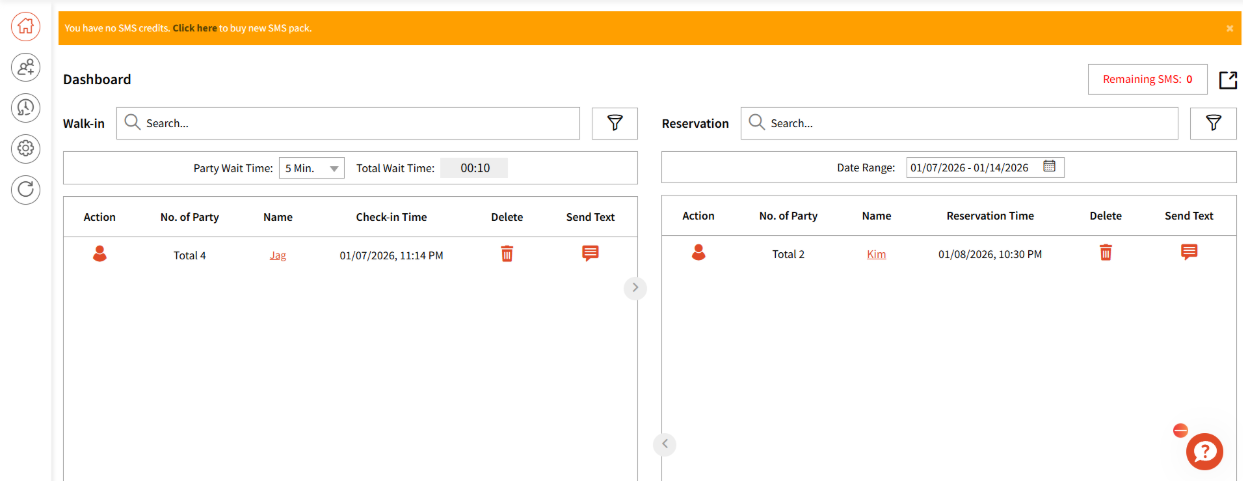Click the person action icon for Jag

(x=99, y=254)
